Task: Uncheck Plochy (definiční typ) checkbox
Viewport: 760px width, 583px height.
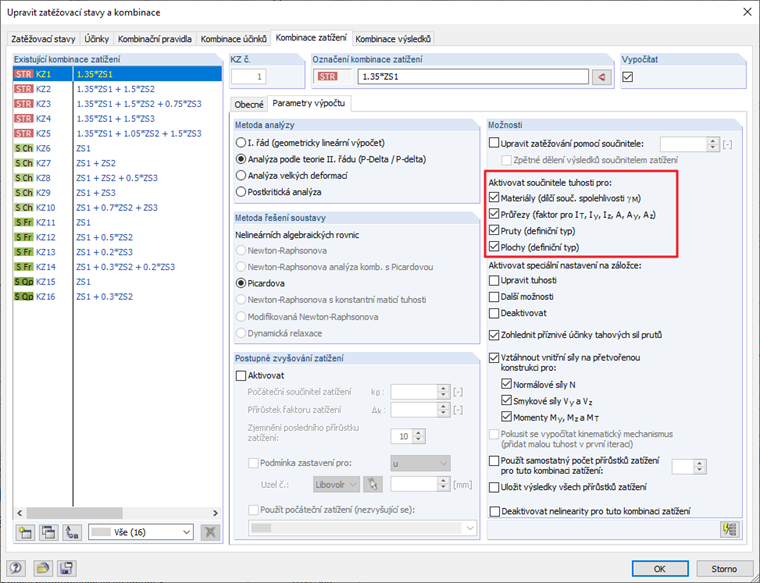Action: 494,247
